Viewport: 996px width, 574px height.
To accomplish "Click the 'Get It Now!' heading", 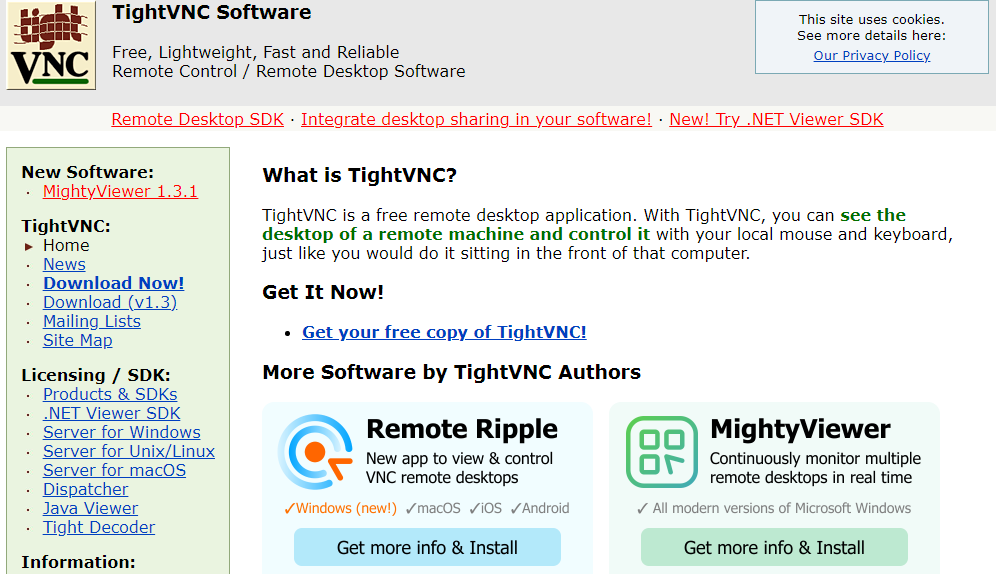I will pyautogui.click(x=323, y=292).
